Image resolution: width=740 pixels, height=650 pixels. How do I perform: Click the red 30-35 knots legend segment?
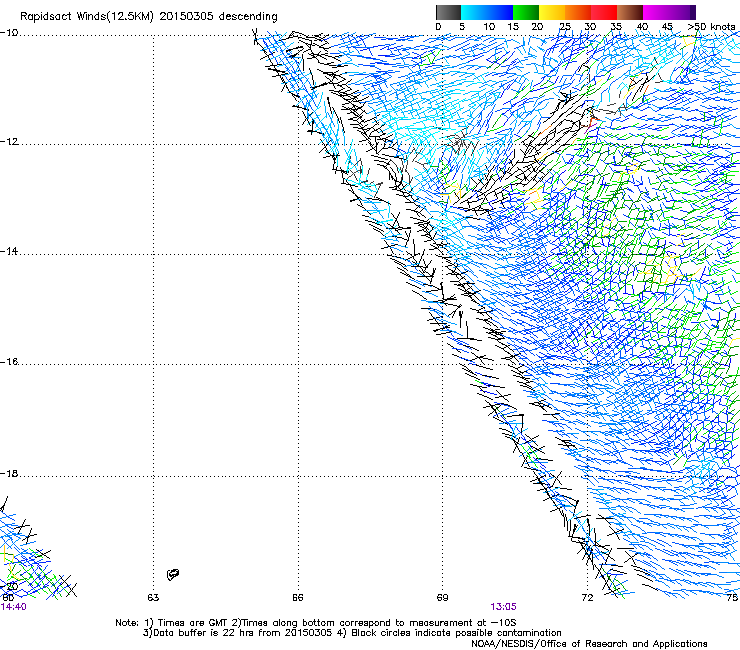click(604, 12)
